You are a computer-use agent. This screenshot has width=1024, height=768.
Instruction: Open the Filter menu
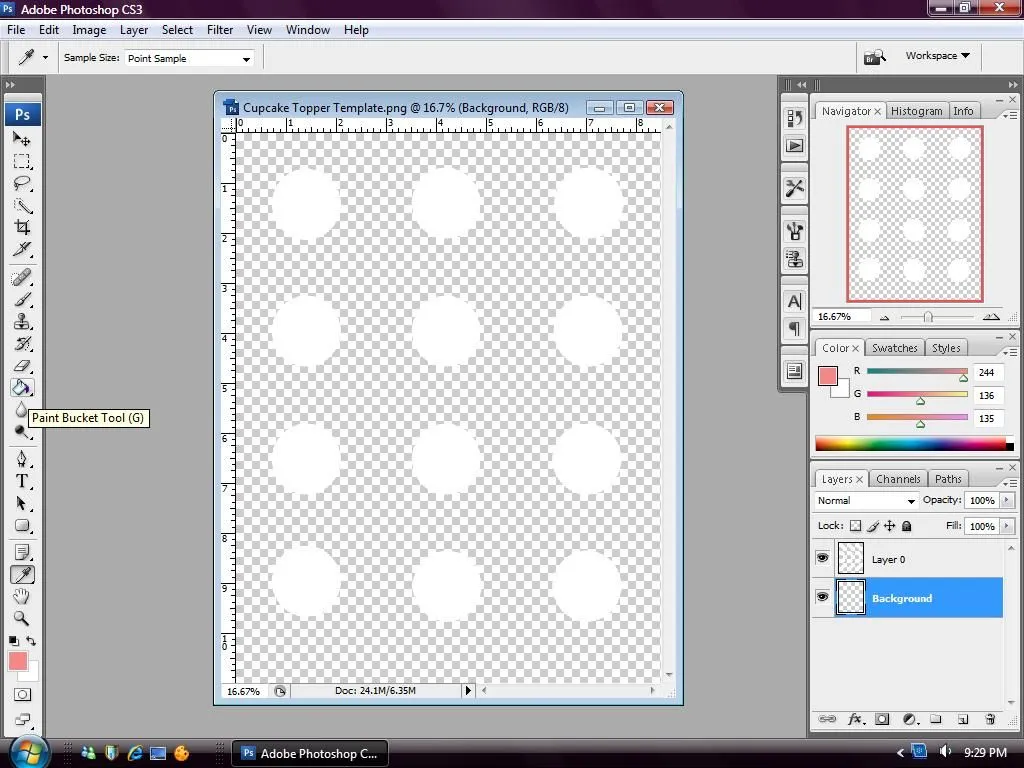(219, 29)
